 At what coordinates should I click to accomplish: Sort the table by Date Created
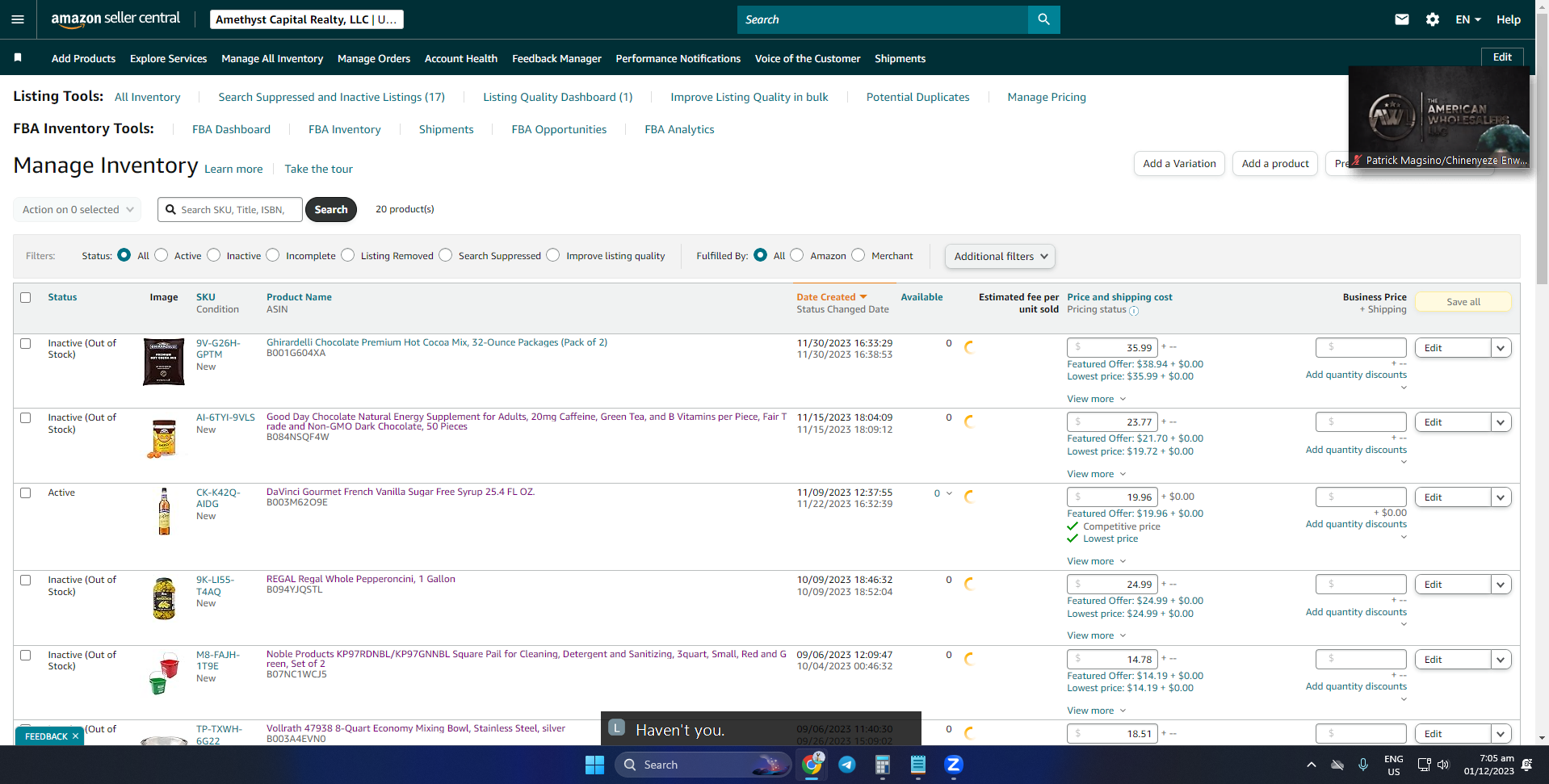coord(831,297)
